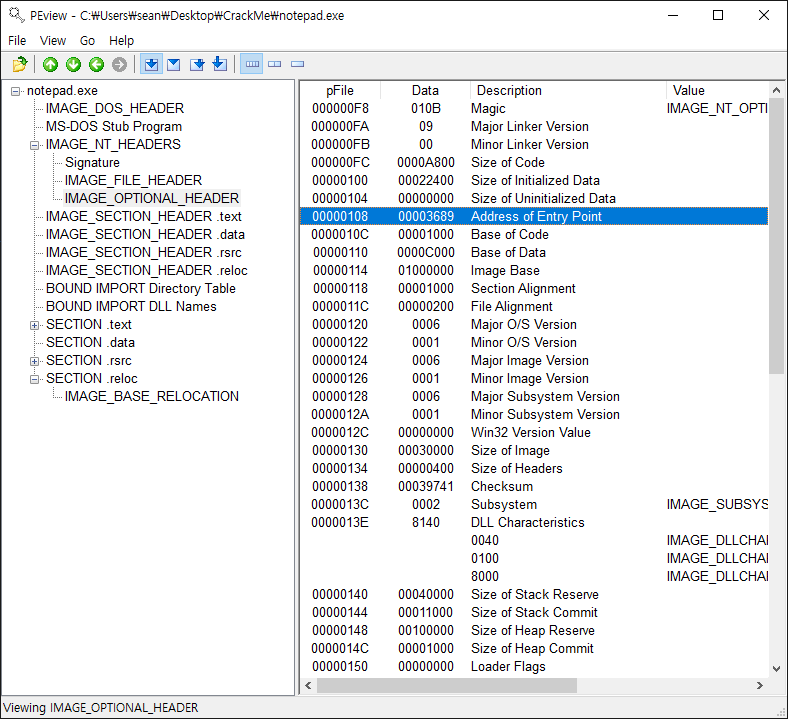Screen dimensions: 788x719
Task: Open the Help menu
Action: tap(122, 40)
